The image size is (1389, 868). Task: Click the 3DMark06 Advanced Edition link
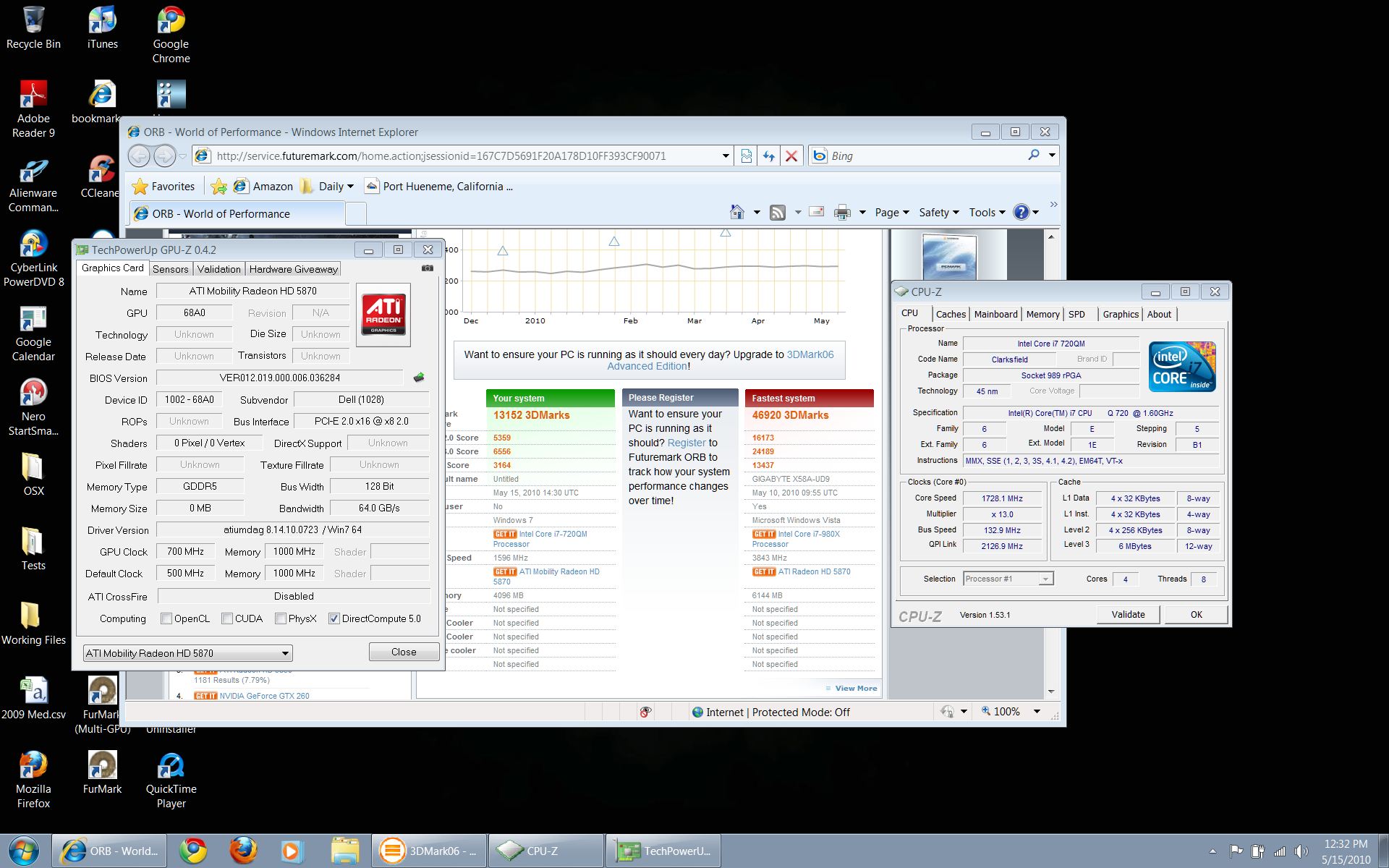coord(721,360)
